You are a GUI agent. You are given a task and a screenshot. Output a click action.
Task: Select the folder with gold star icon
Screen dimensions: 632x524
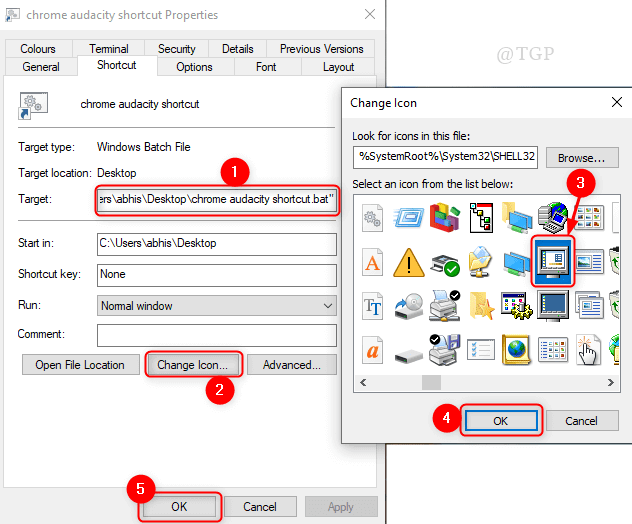481,306
